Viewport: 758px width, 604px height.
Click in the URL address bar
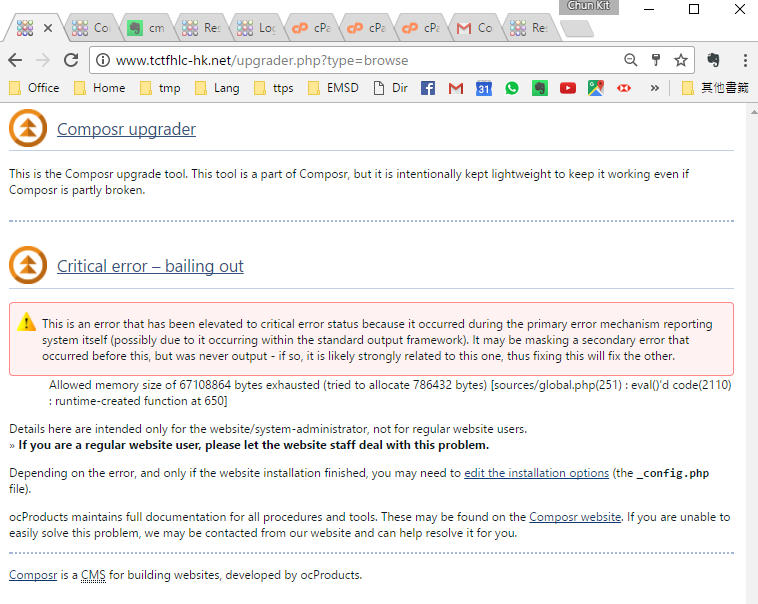click(x=360, y=60)
